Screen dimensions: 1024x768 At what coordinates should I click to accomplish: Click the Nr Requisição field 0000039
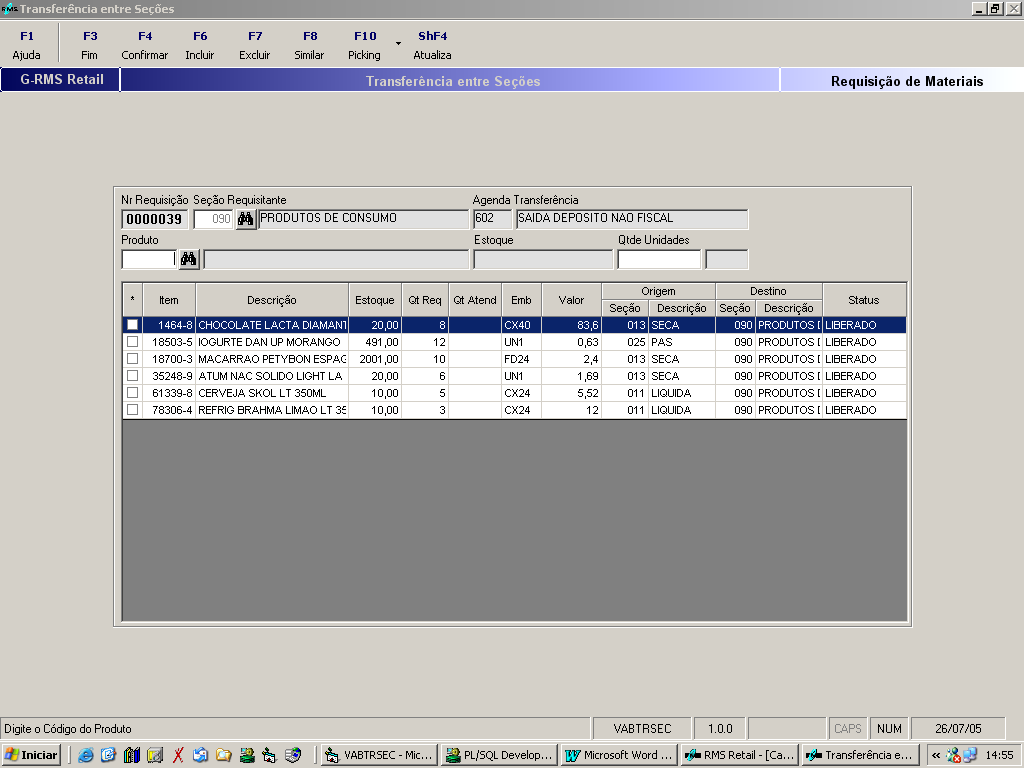pos(155,219)
